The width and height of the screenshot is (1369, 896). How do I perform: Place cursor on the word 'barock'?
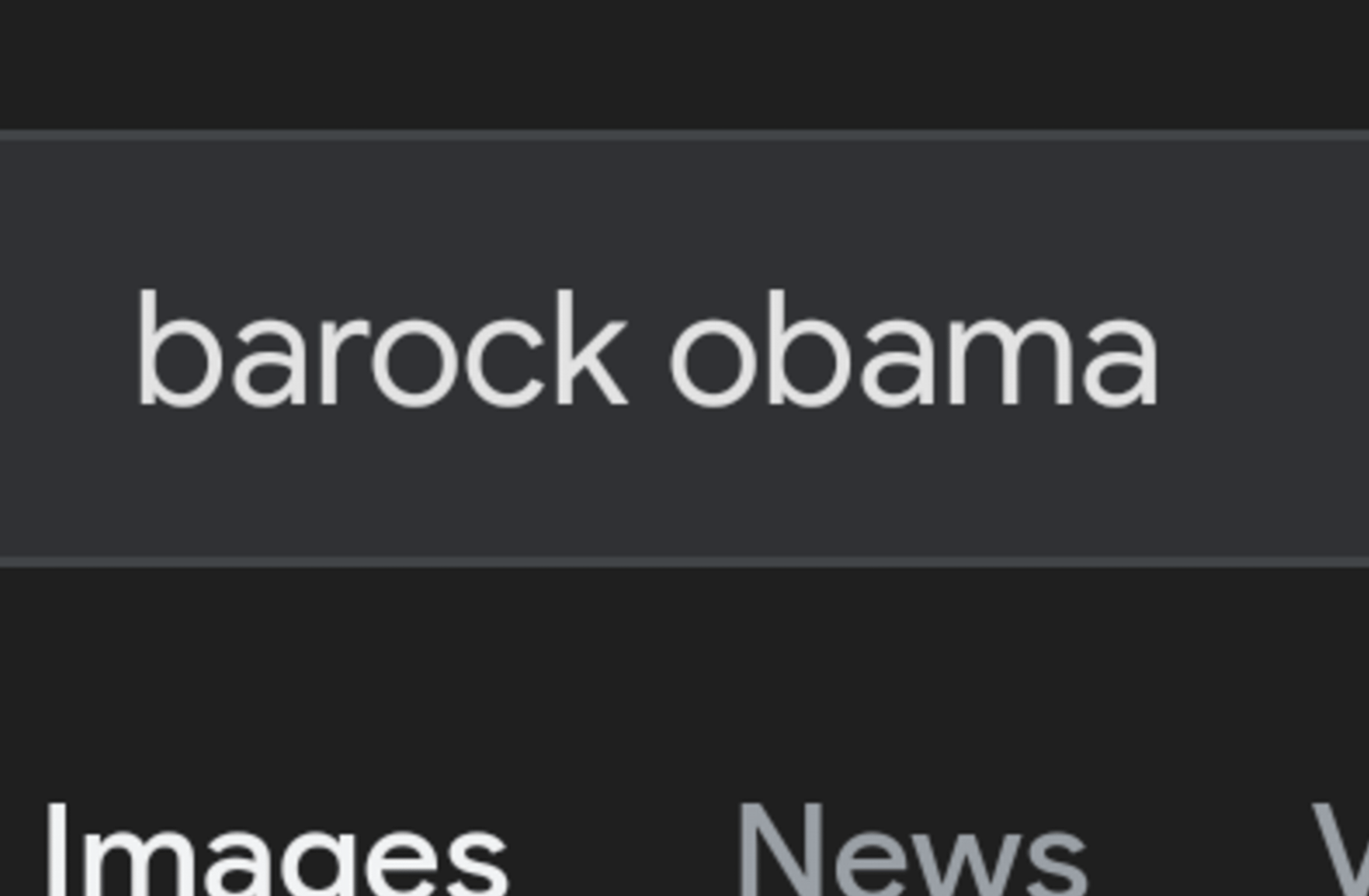[382, 349]
